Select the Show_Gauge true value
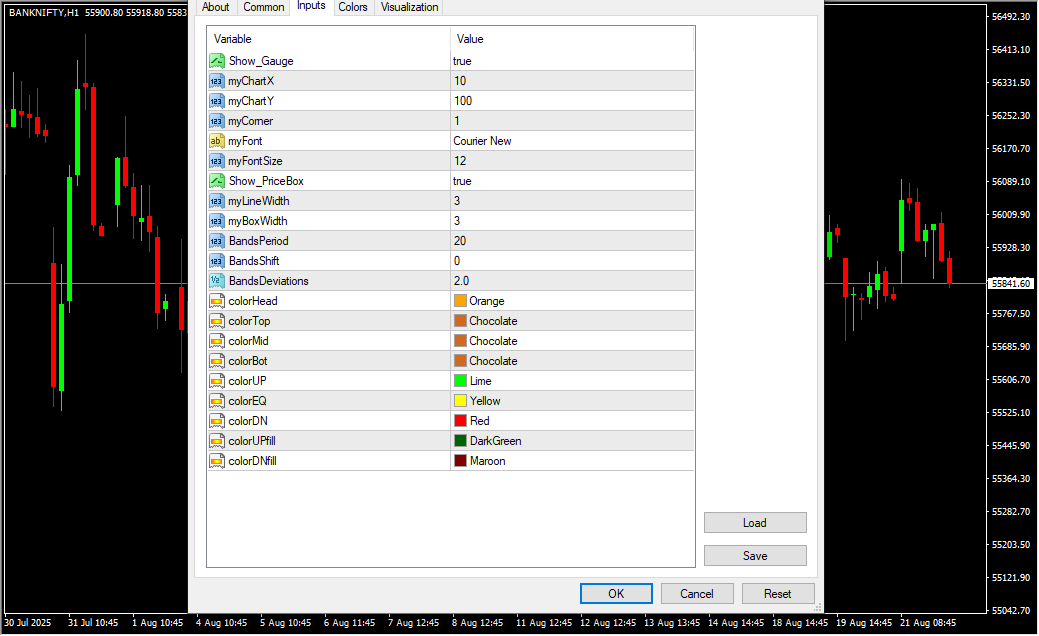Viewport: 1039px width, 636px height. [x=462, y=61]
